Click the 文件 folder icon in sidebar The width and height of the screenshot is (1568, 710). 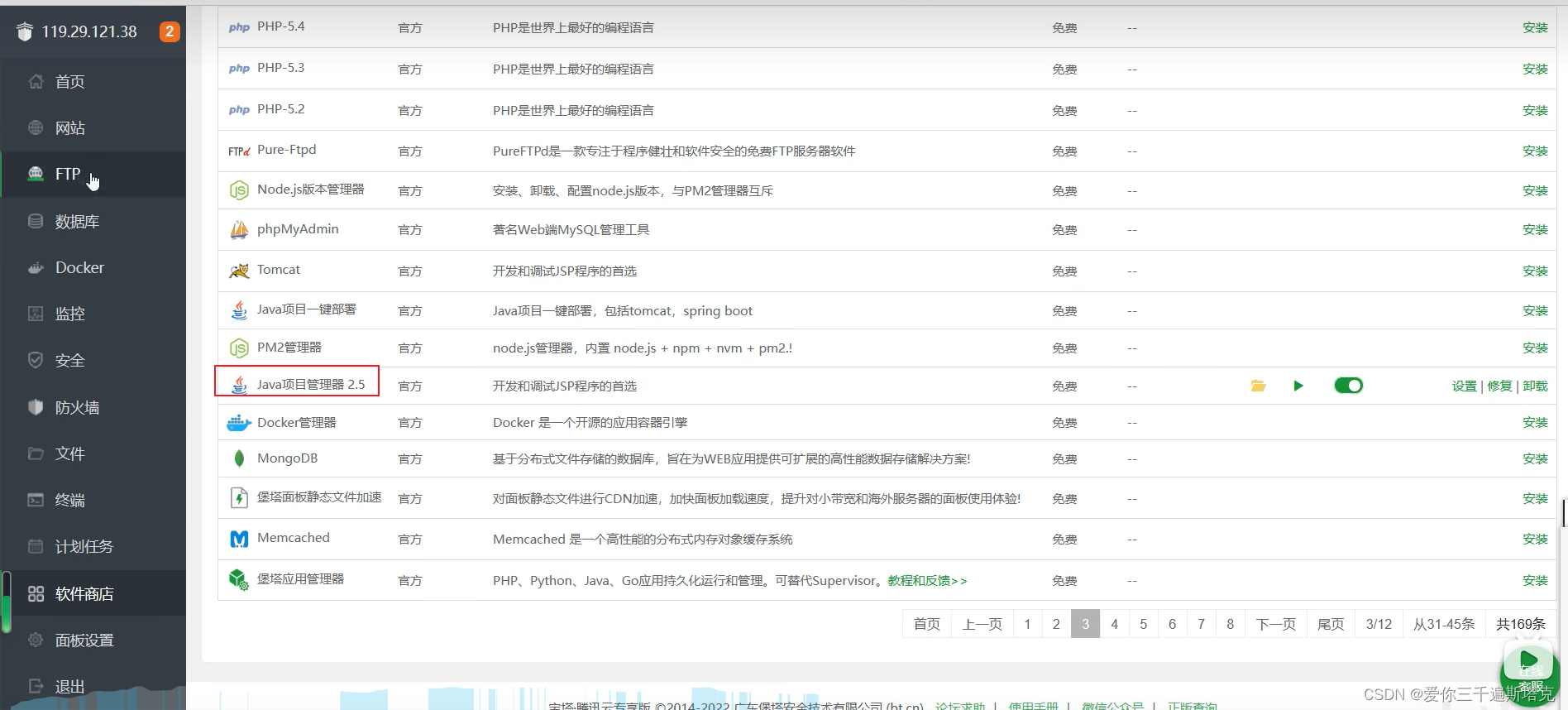[36, 453]
